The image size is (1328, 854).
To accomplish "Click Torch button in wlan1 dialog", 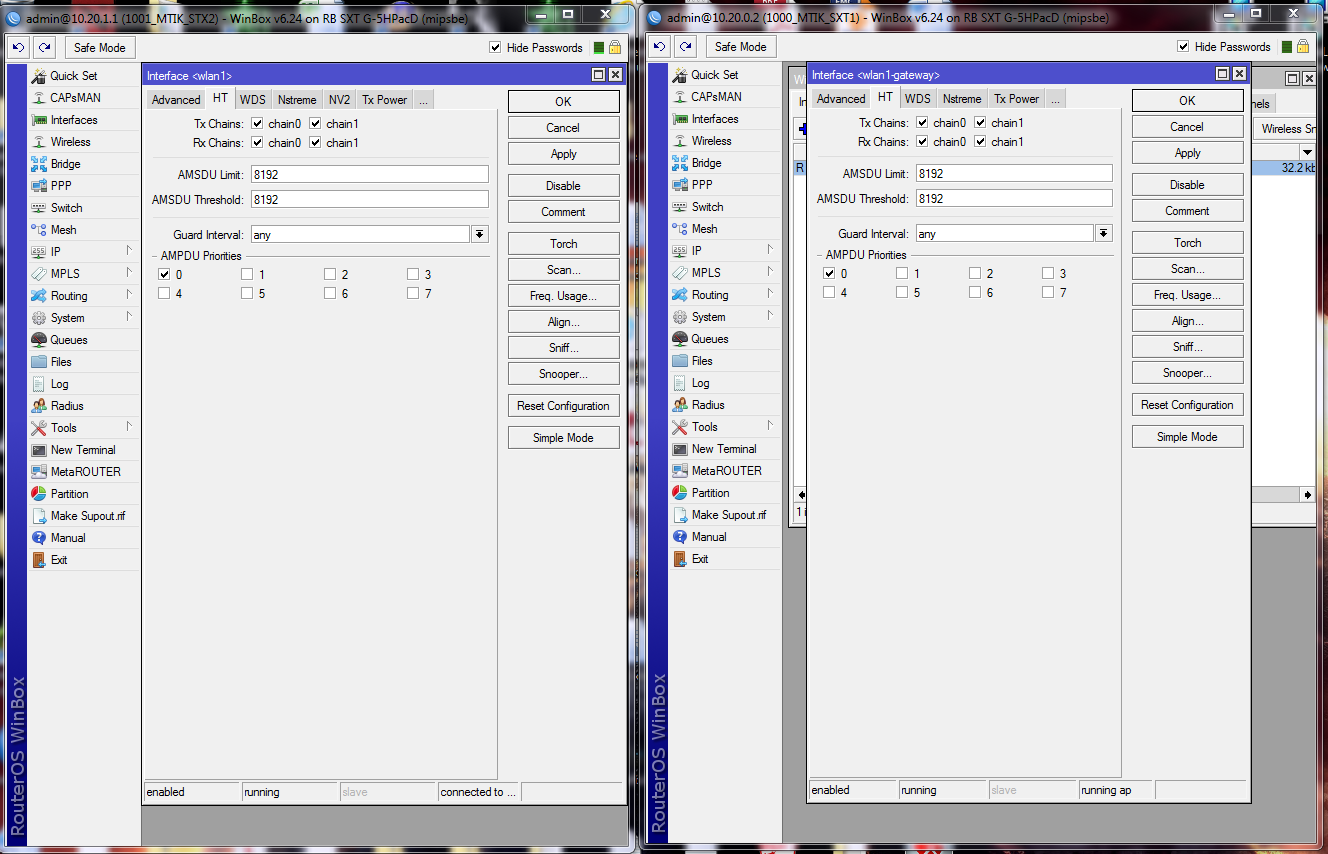I will tap(564, 244).
